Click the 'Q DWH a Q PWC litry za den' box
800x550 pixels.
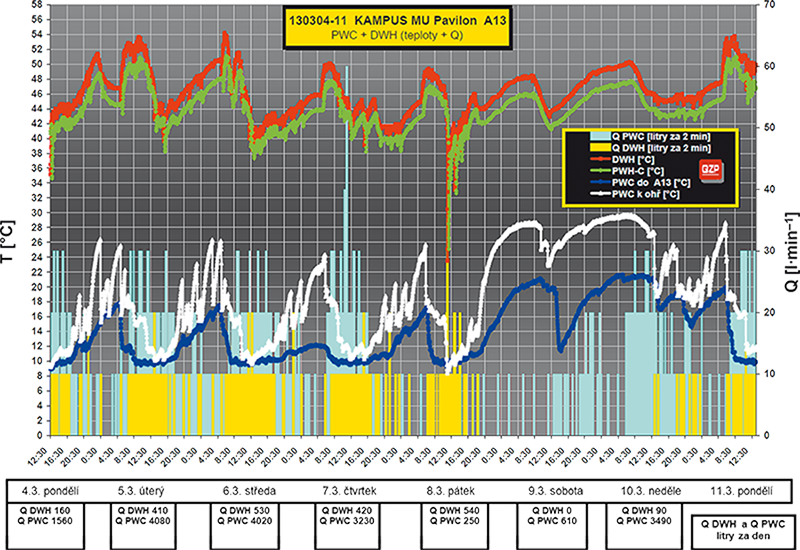[742, 531]
